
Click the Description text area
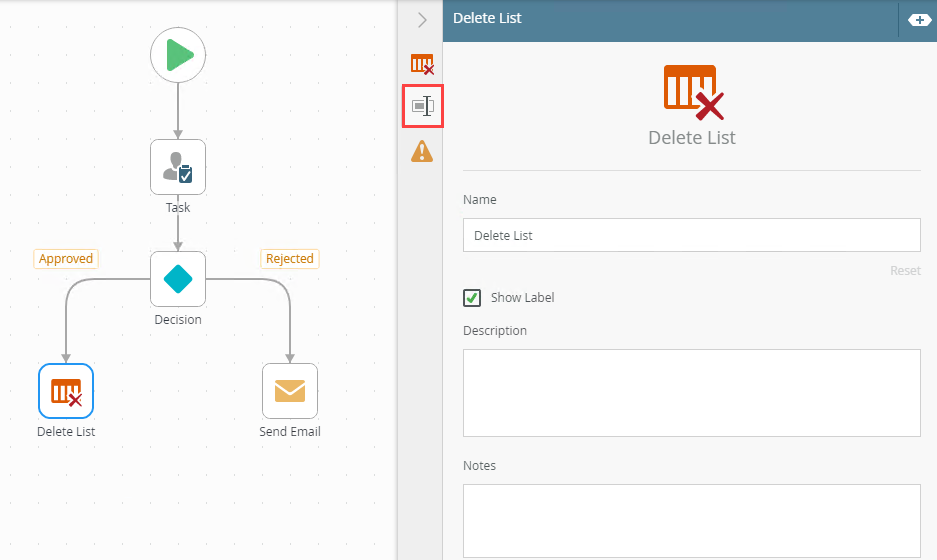pyautogui.click(x=691, y=392)
